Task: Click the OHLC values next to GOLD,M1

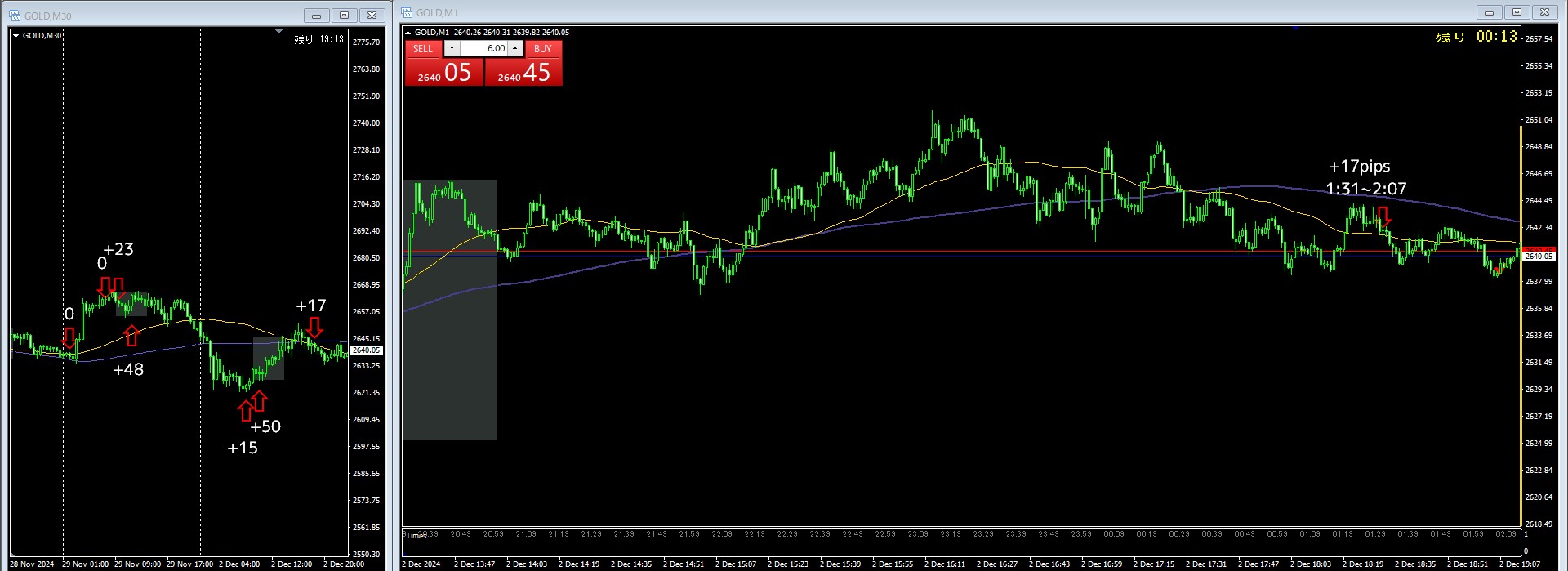Action: pos(511,33)
